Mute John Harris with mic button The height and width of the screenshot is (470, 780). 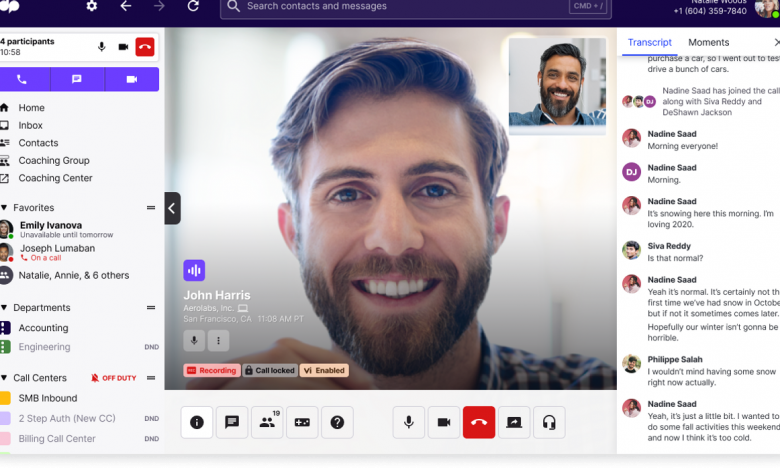point(194,341)
